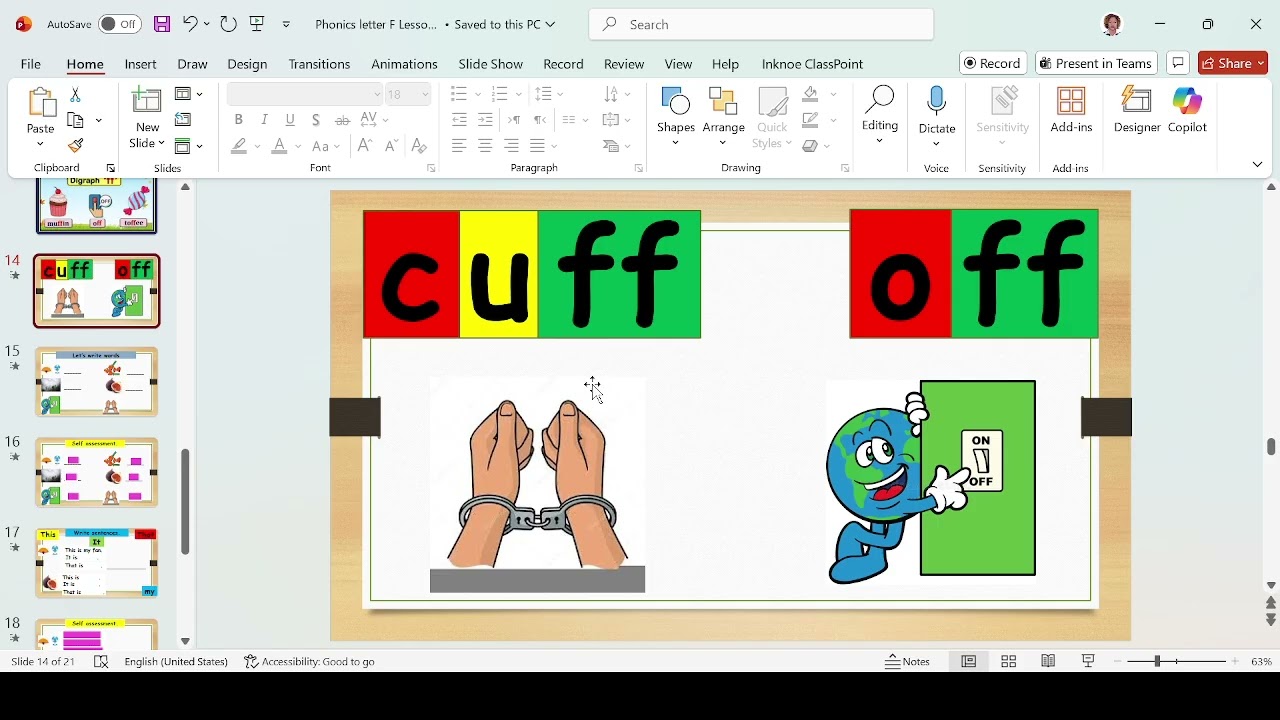Click the Decrease Font Size icon
The width and height of the screenshot is (1280, 720).
coord(392,146)
